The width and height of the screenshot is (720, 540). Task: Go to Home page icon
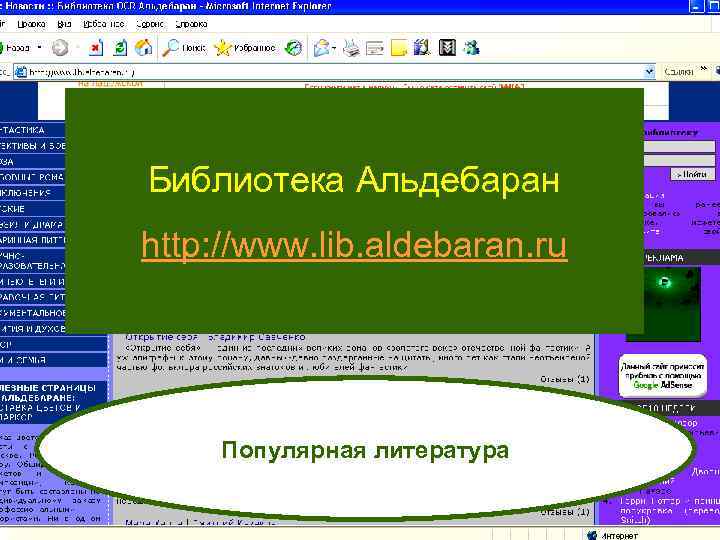(x=143, y=48)
